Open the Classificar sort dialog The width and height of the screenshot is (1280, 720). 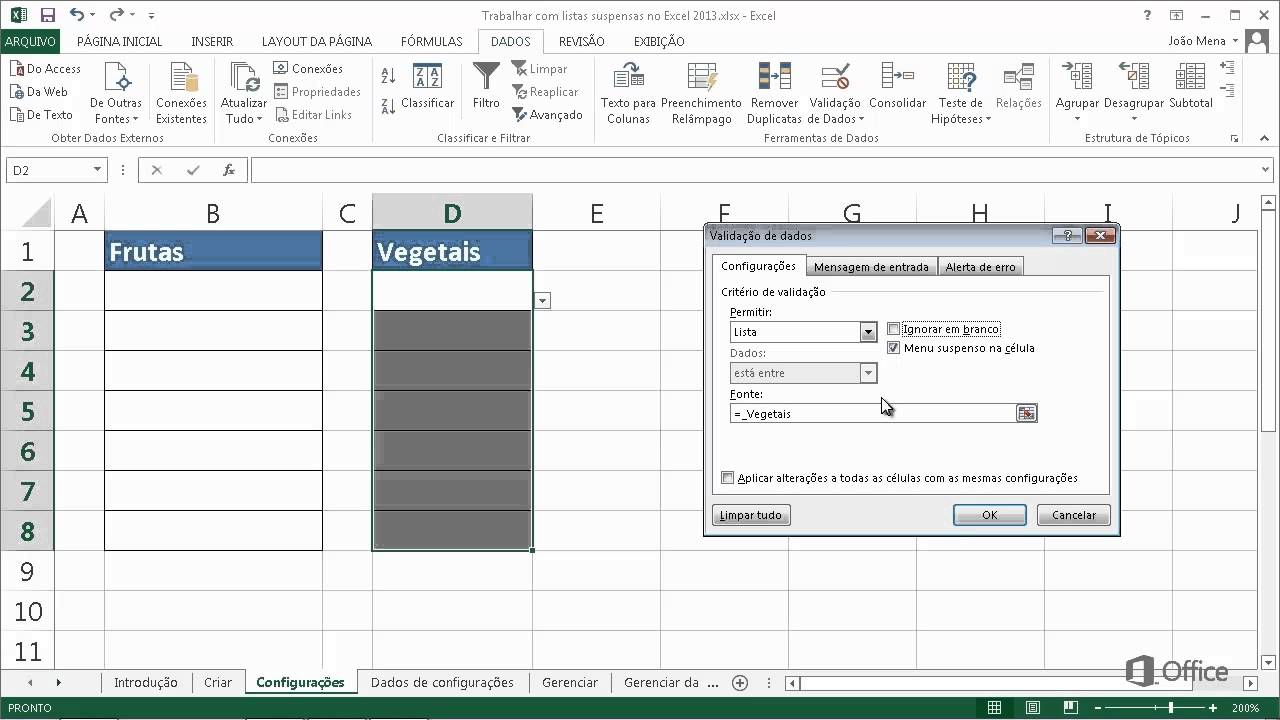pos(427,87)
